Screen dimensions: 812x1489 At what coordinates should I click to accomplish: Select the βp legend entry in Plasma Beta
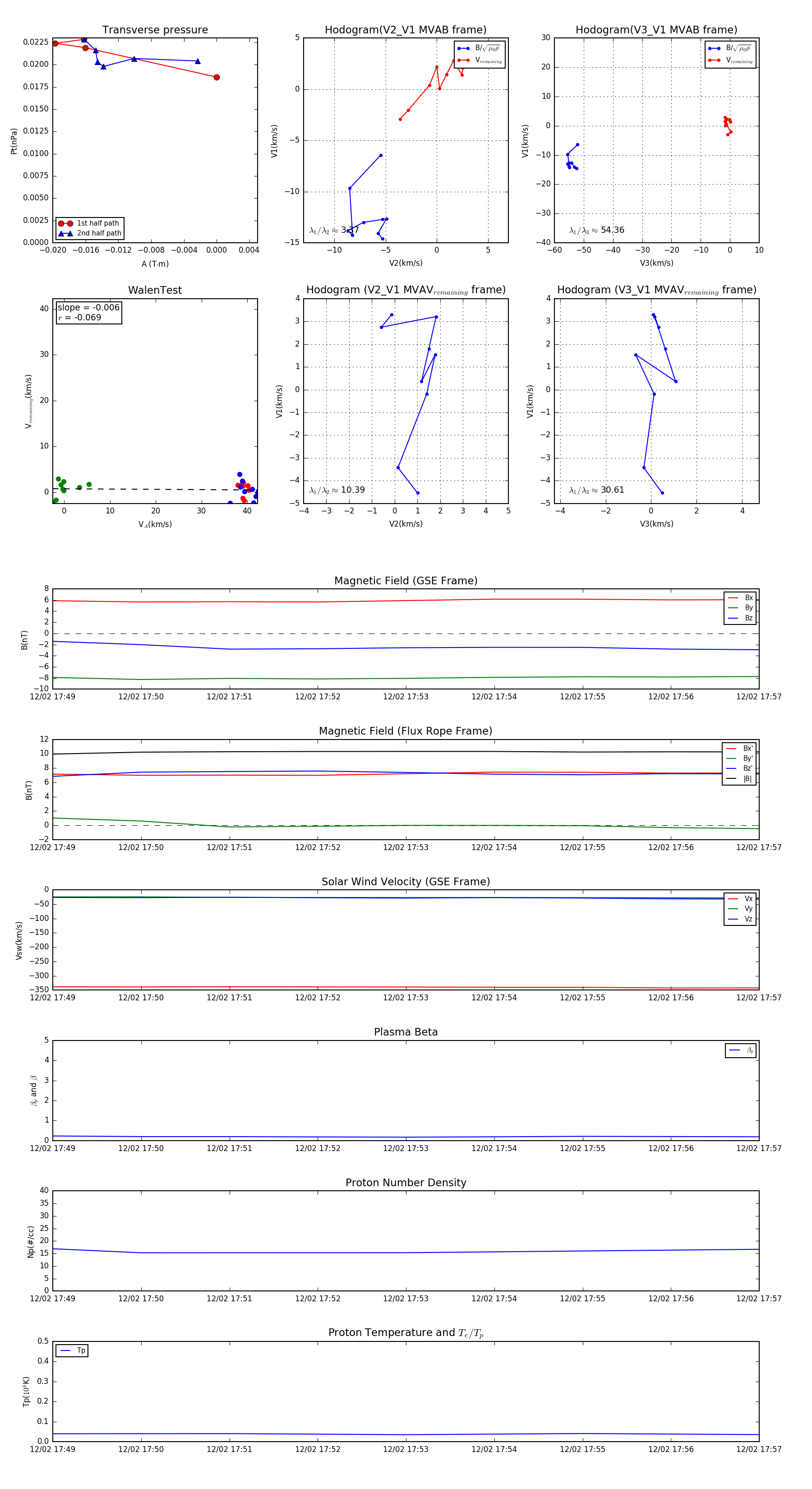741,1050
